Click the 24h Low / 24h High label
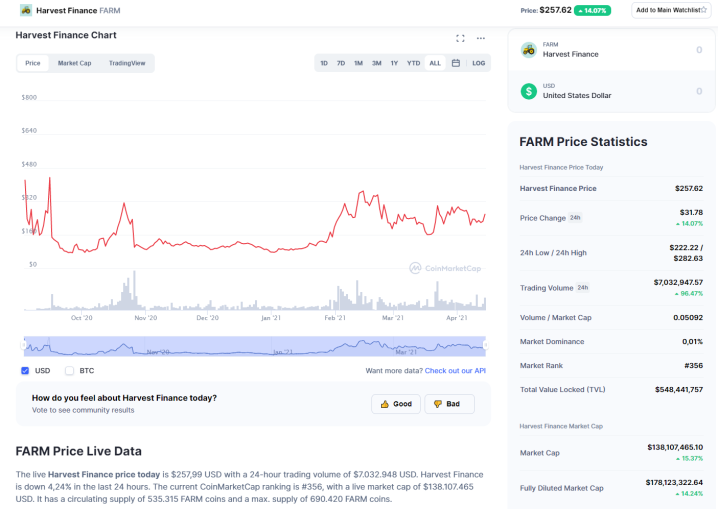 [553, 253]
